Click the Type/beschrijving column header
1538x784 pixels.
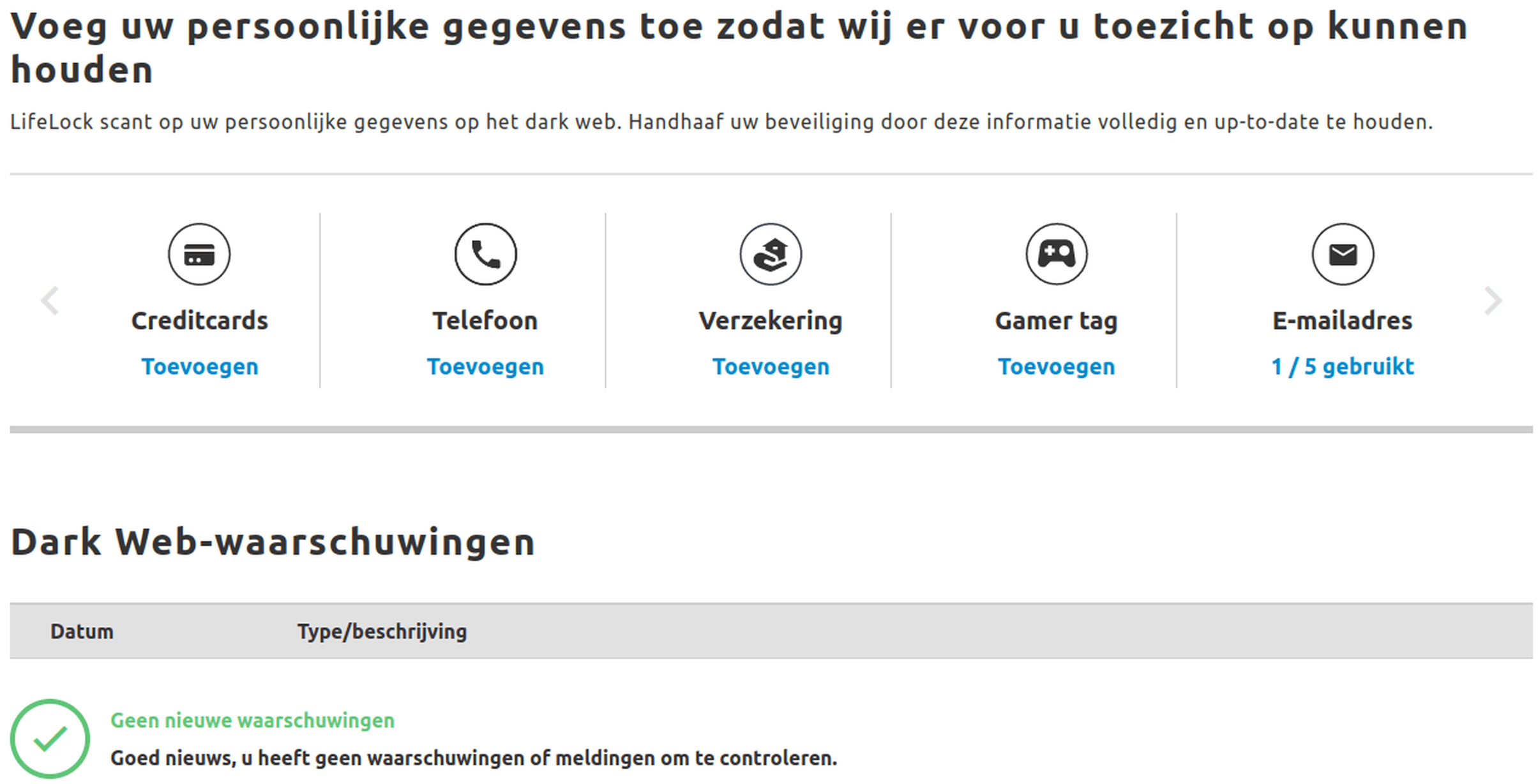click(382, 631)
